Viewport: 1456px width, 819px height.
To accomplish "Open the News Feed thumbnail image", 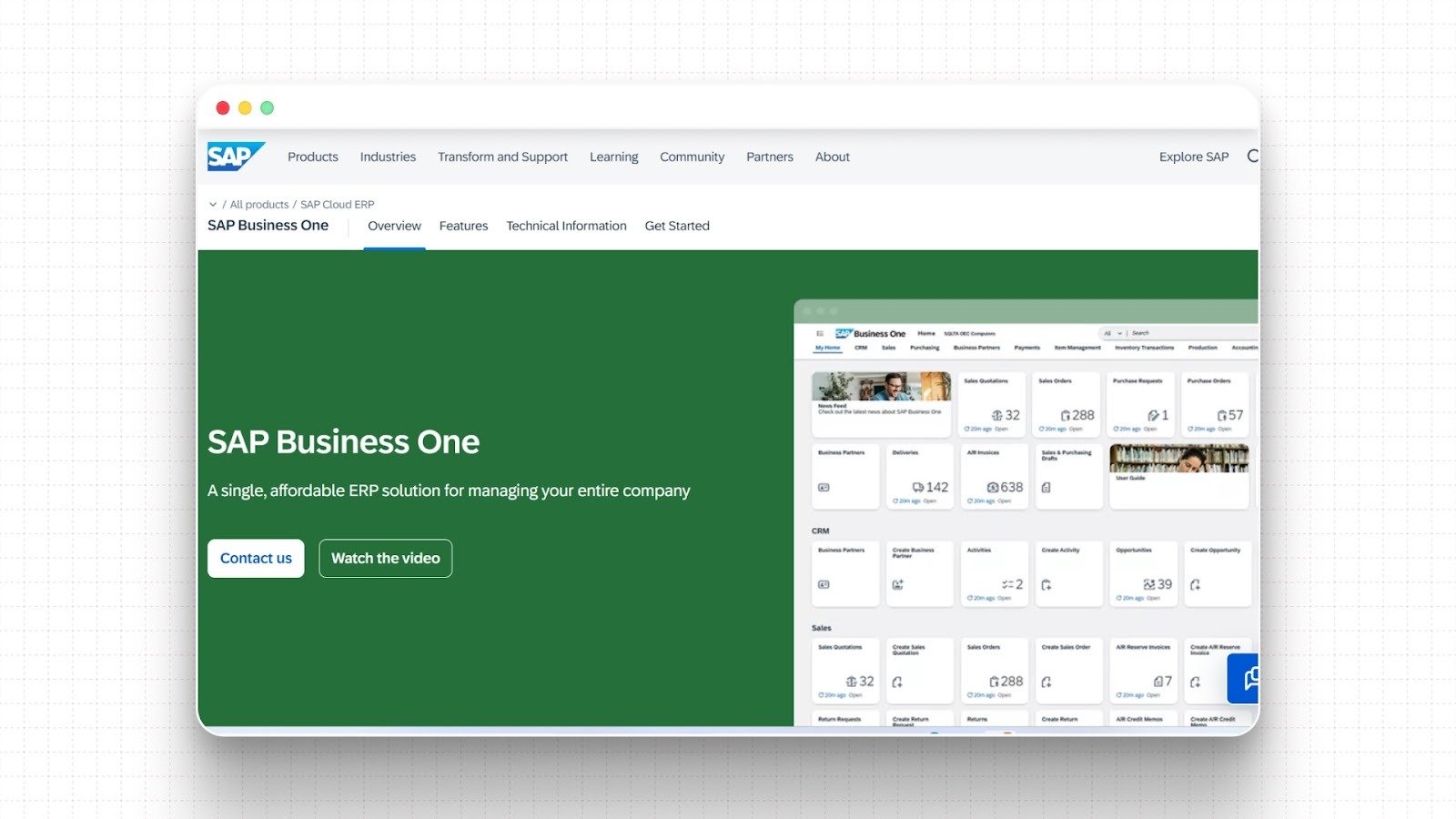I will pyautogui.click(x=881, y=388).
